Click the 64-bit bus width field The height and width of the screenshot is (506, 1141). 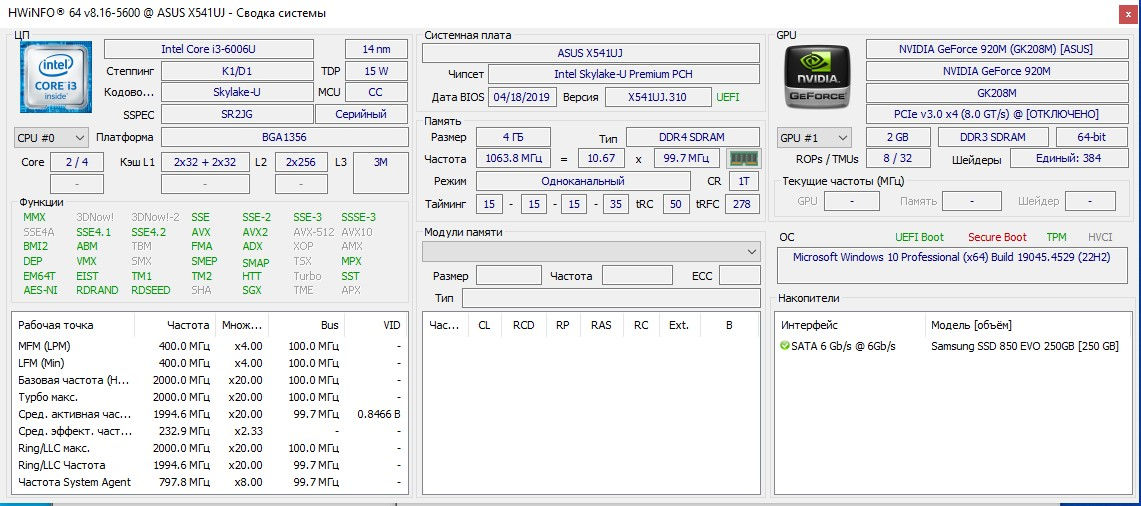(x=1092, y=137)
